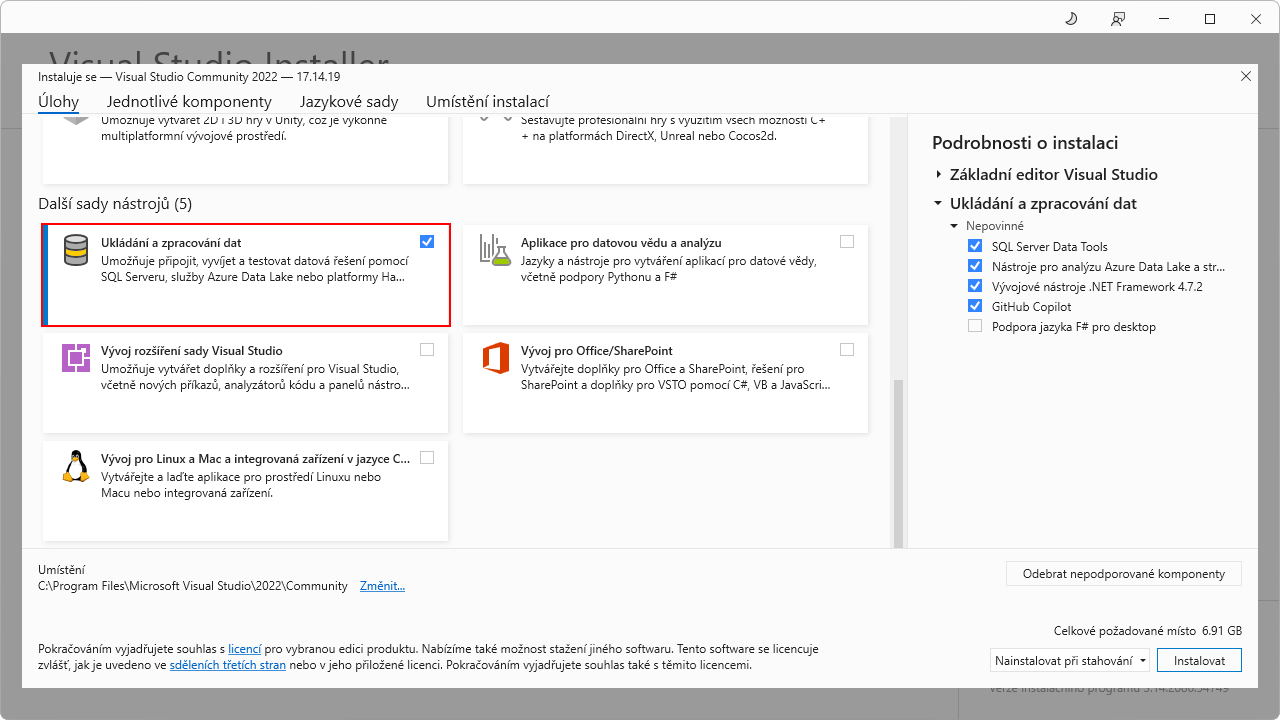Expand Základní editor Visual Studio details
1280x720 pixels.
(938, 173)
